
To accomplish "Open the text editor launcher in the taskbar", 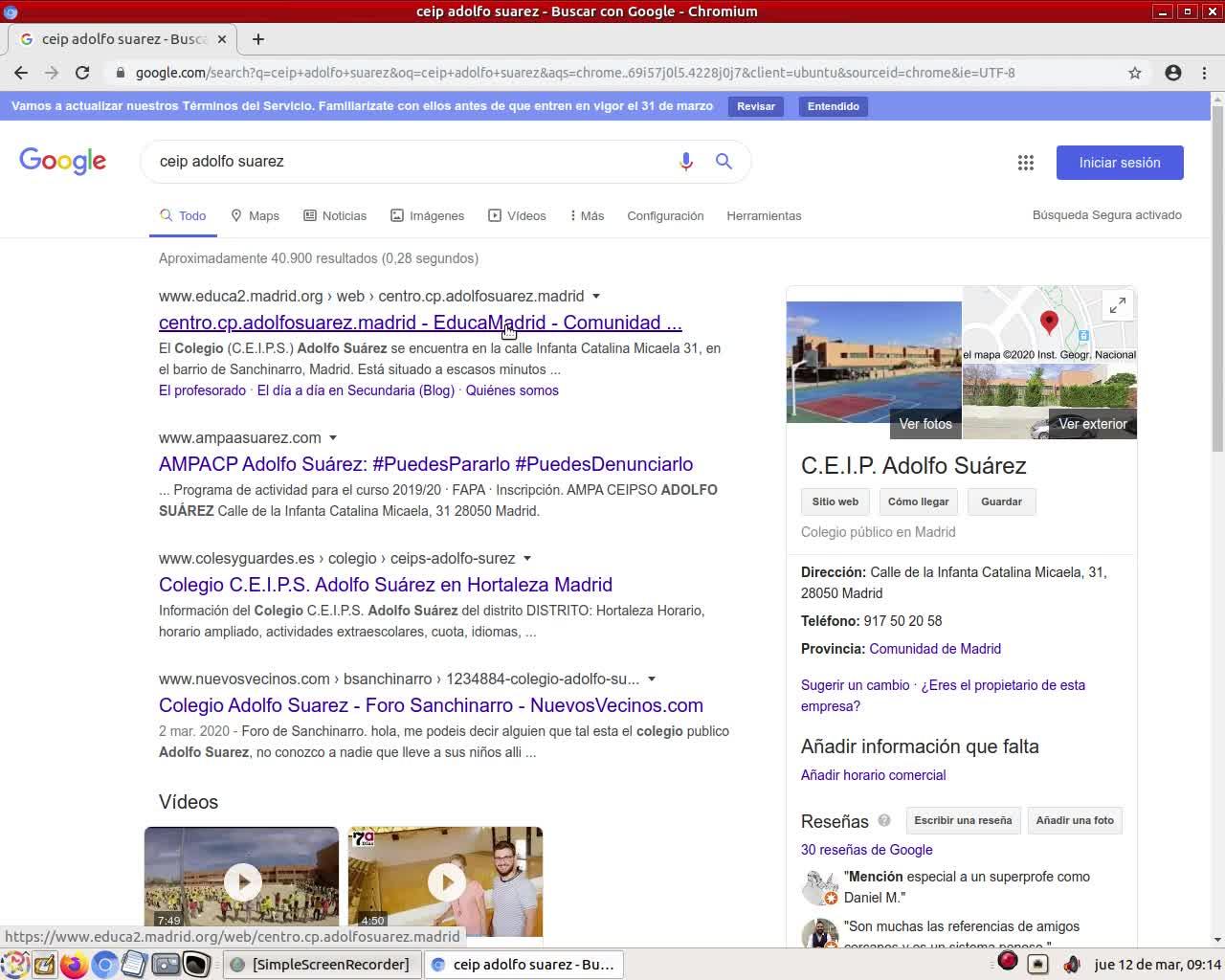I will click(44, 965).
